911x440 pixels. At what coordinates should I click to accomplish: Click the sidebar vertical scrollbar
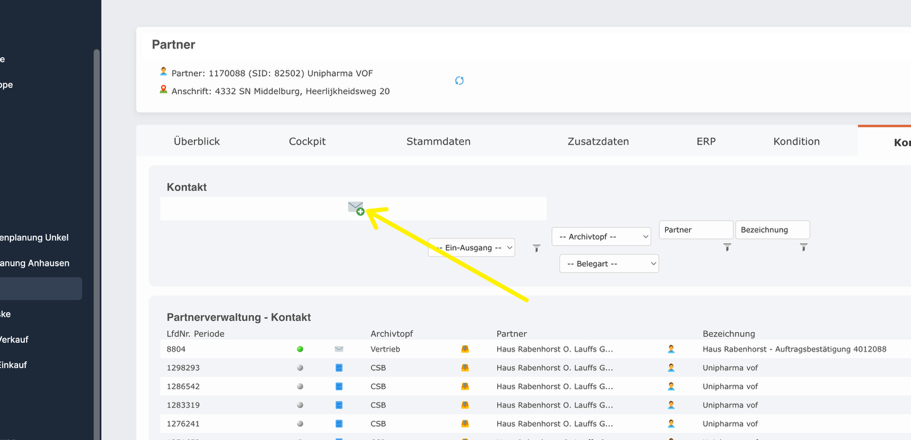pos(96,244)
